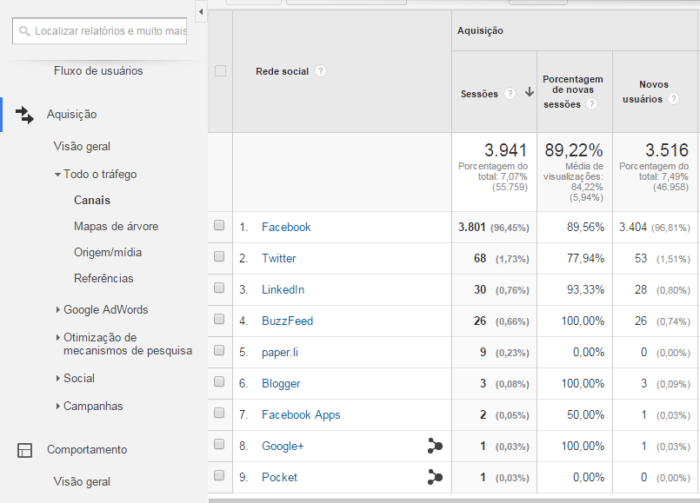Click the data hub icon in Google+ row
700x503 pixels.
(x=435, y=445)
